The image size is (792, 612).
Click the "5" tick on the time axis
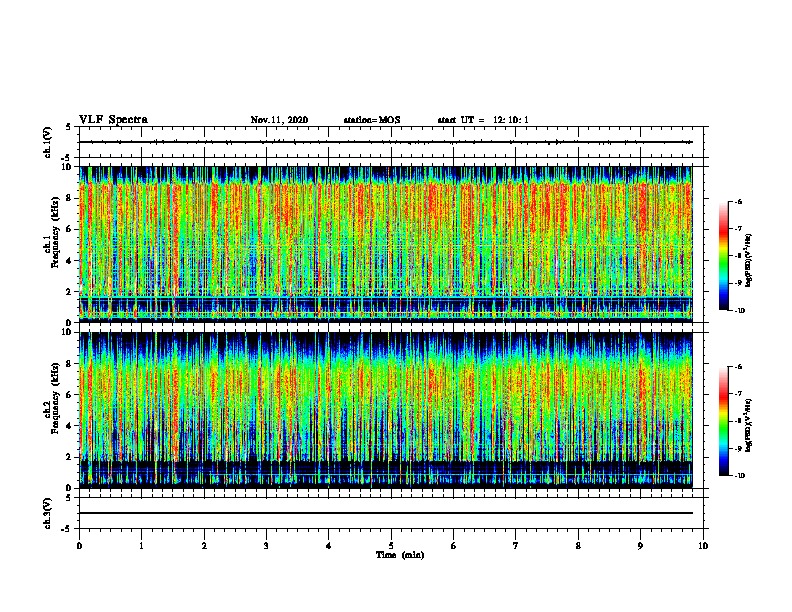coord(391,546)
